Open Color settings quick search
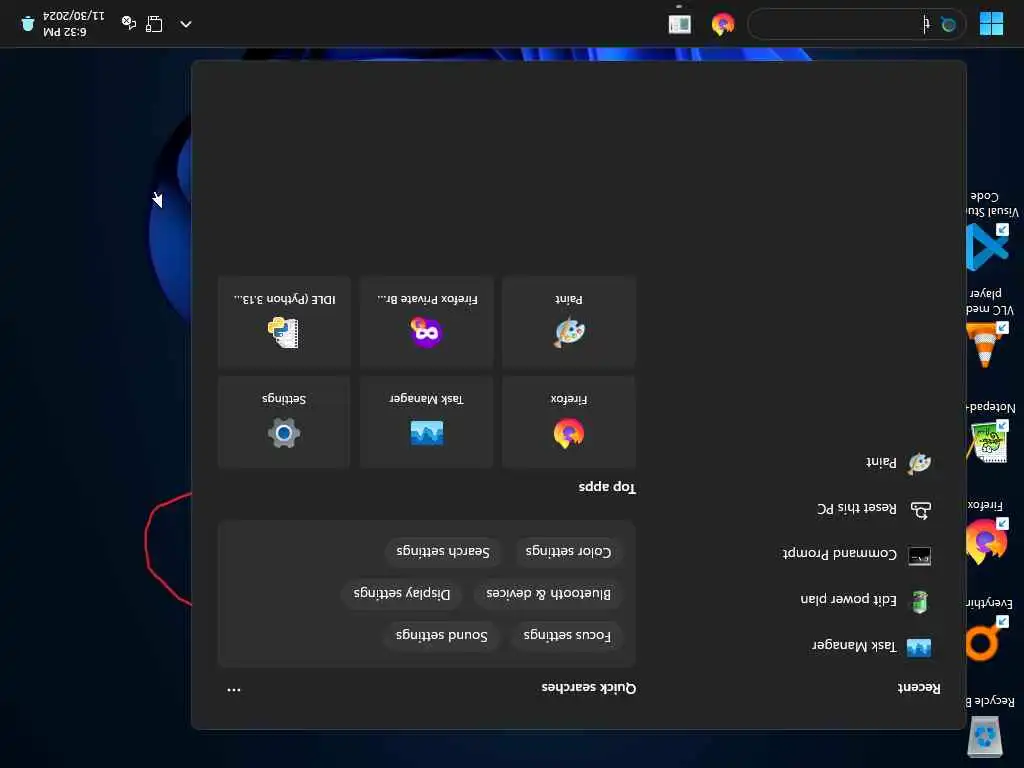Screen dimensions: 1024x768 pos(568,551)
